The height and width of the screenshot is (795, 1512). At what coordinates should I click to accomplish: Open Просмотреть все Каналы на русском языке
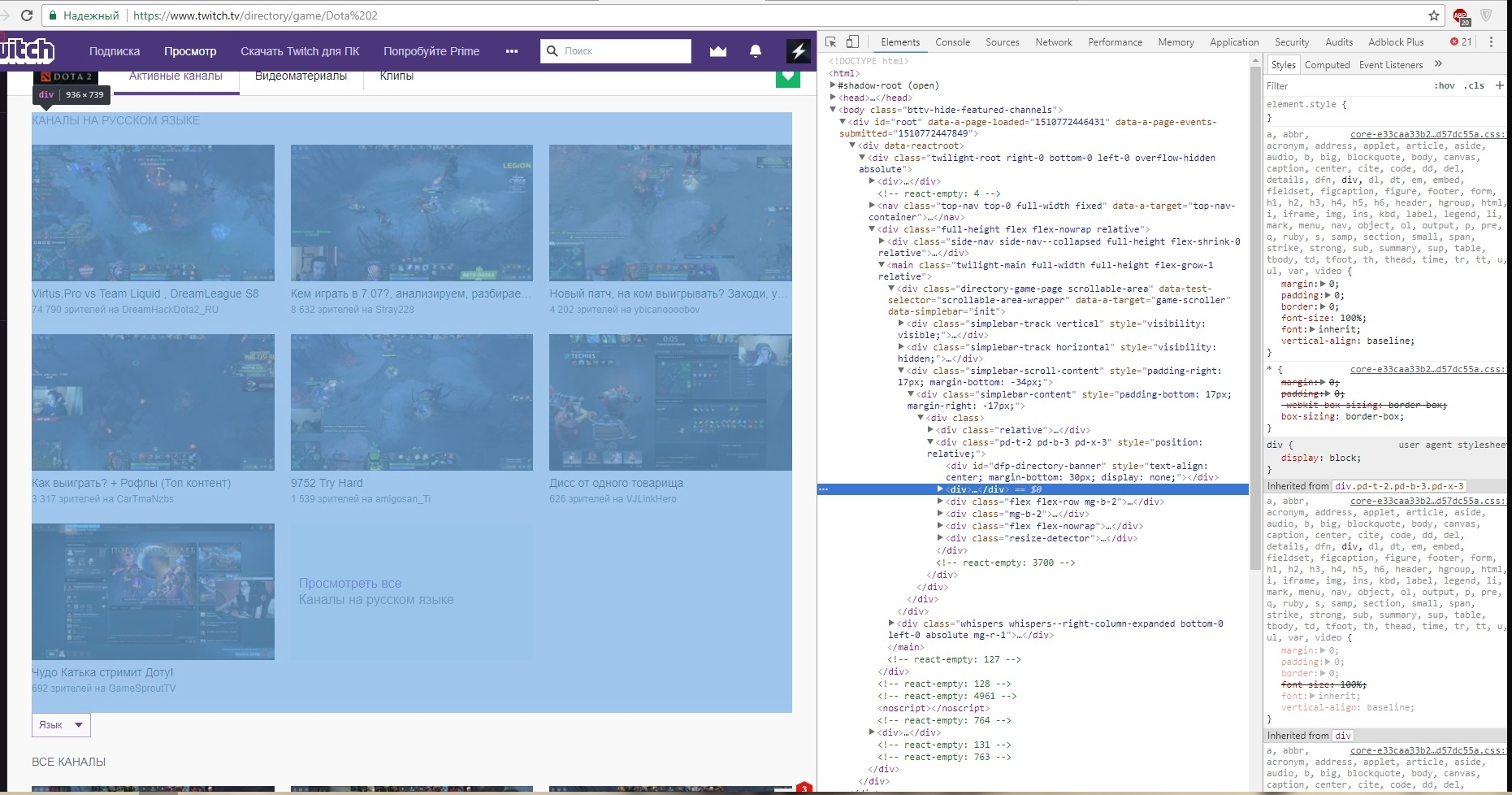click(412, 592)
